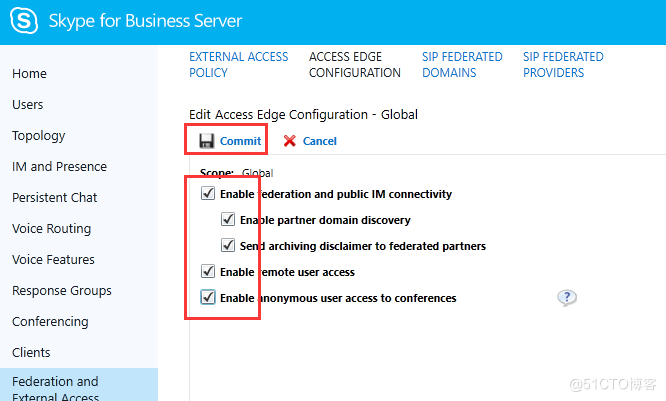Image resolution: width=666 pixels, height=401 pixels.
Task: Go to Home in the sidebar
Action: [x=29, y=73]
